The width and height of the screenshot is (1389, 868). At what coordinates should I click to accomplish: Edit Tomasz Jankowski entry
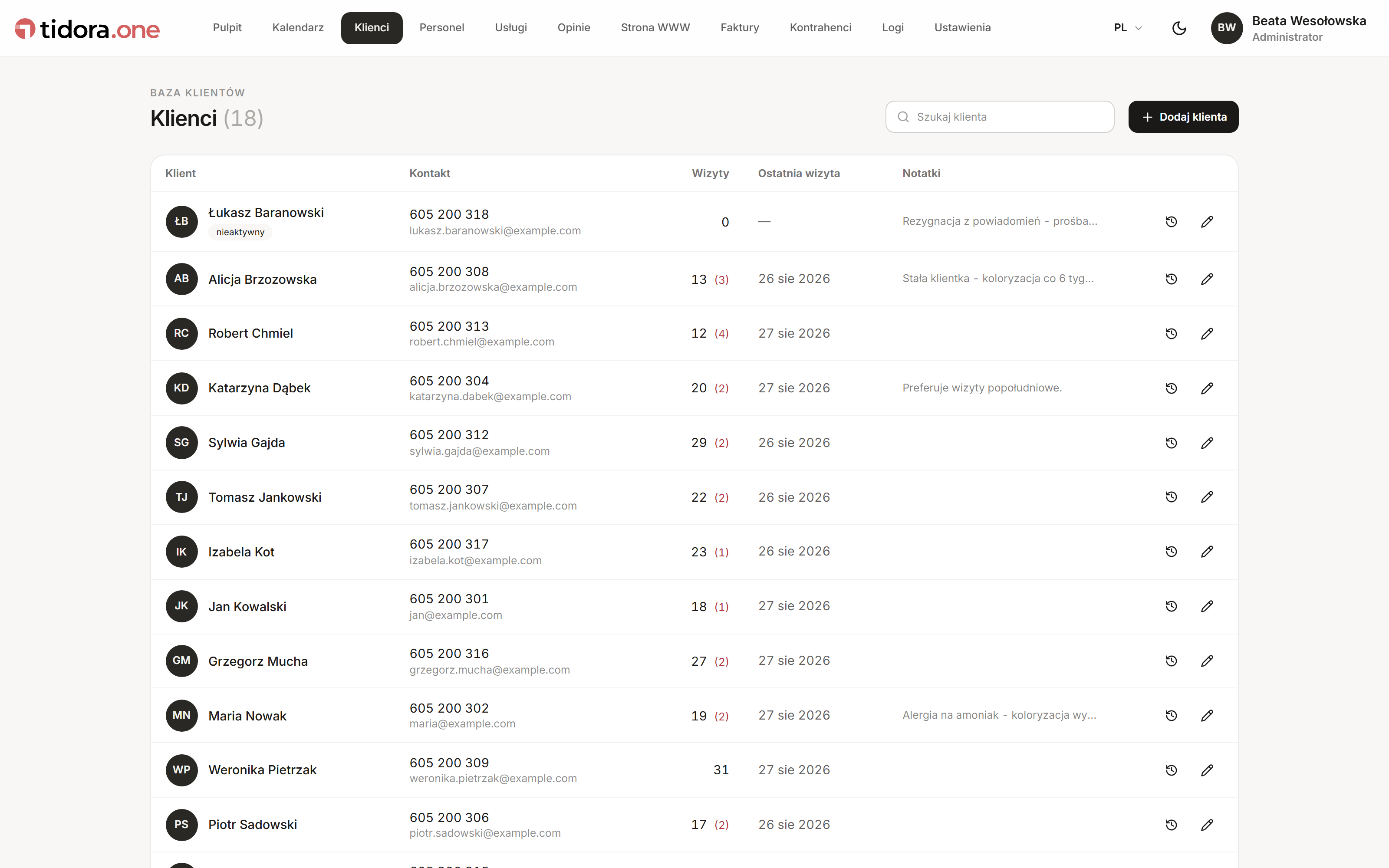[1207, 497]
